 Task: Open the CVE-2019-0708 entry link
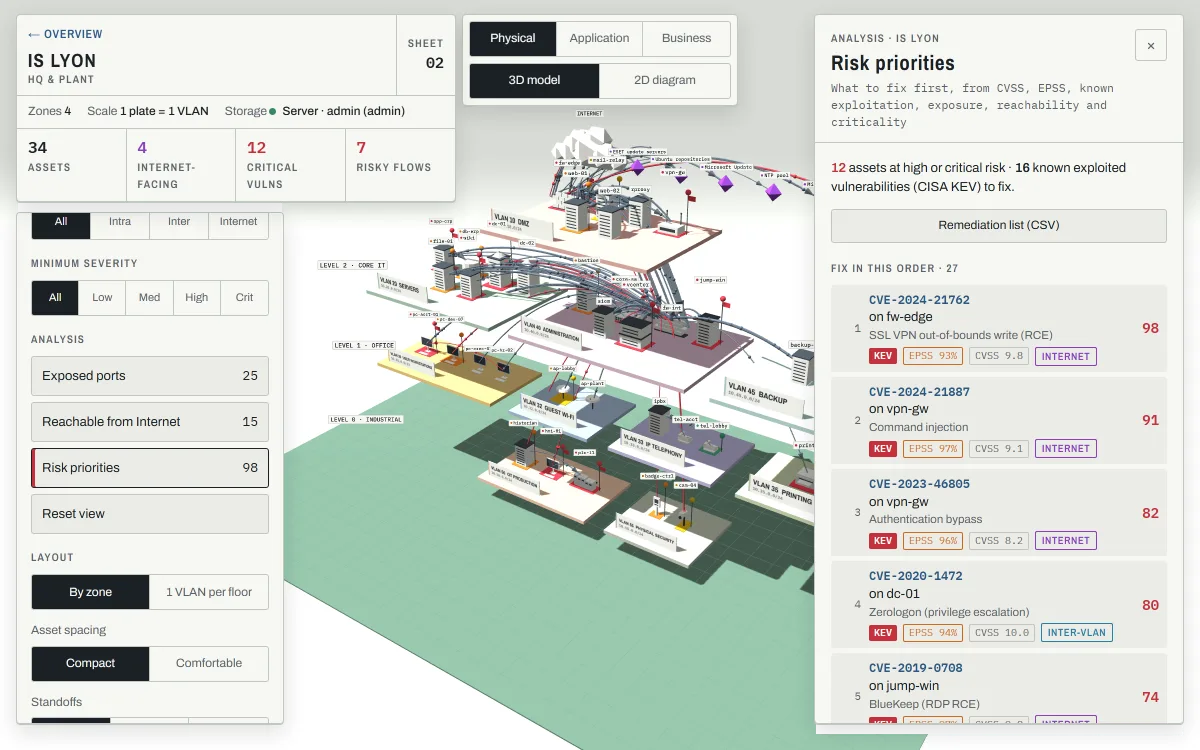[x=916, y=668]
